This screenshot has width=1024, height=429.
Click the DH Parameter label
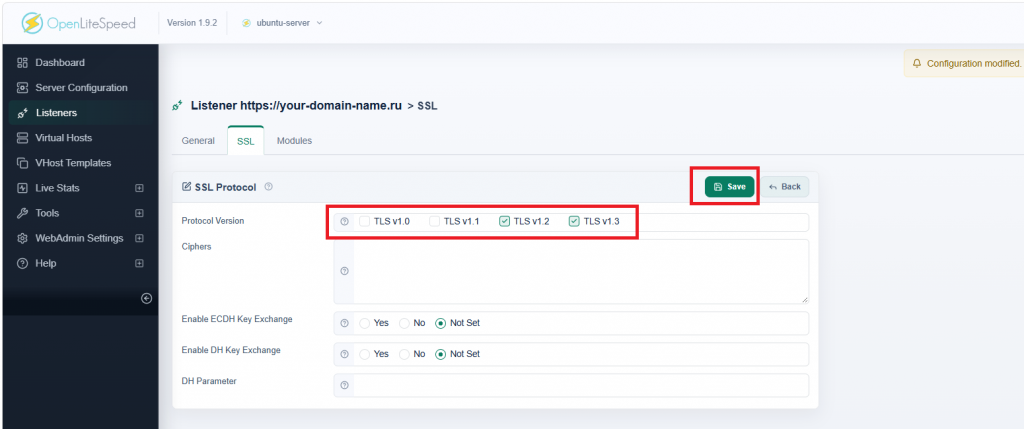(209, 381)
